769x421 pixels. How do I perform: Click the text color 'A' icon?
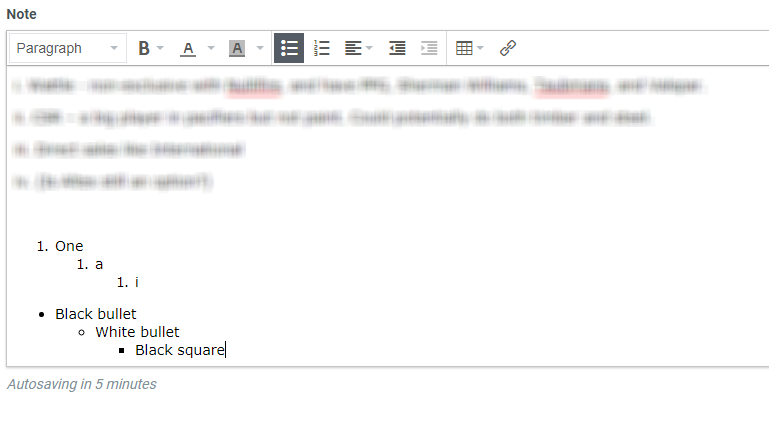coord(187,48)
